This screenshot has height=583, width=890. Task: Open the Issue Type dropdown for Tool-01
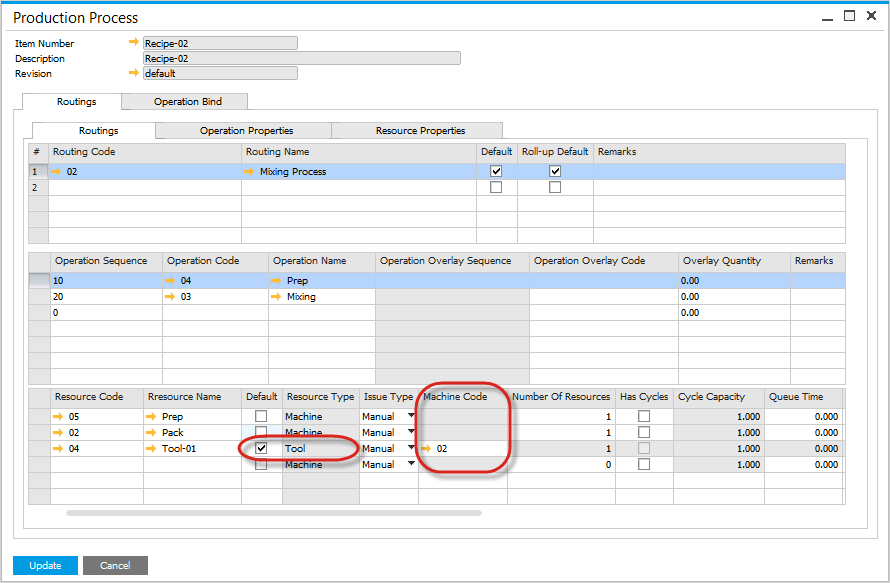pyautogui.click(x=410, y=448)
